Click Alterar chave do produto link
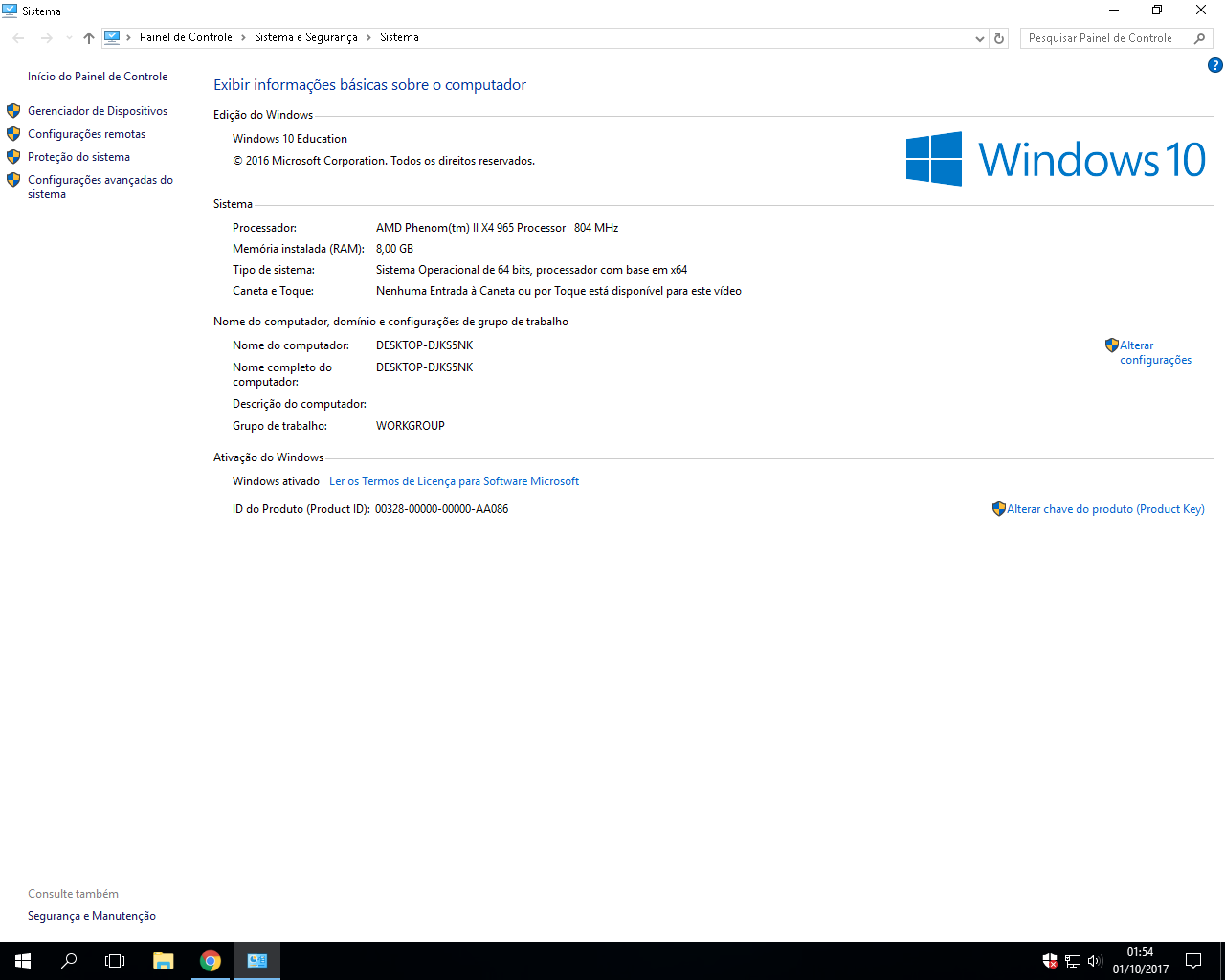1225x980 pixels. 1105,509
